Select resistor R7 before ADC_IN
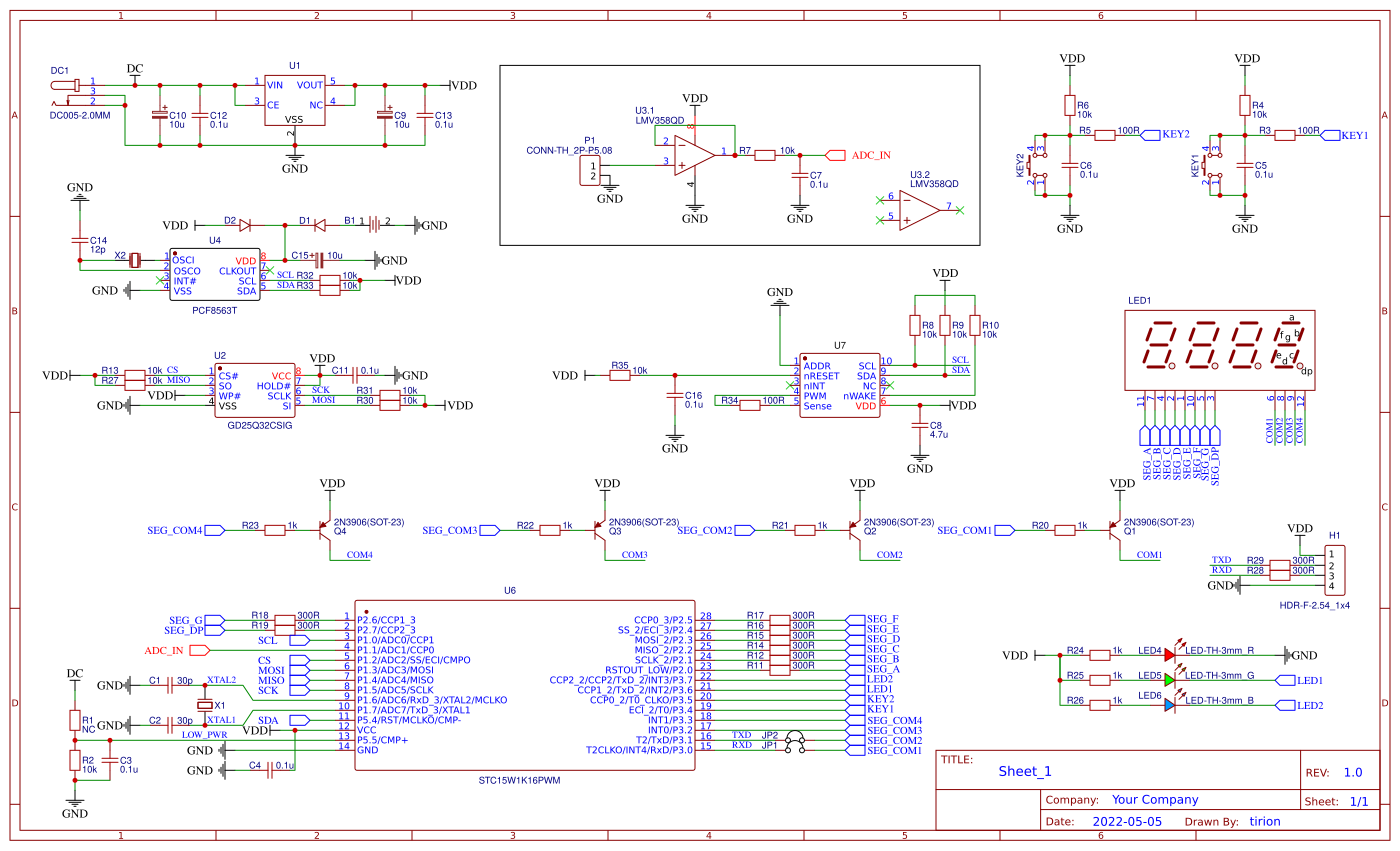 (765, 155)
